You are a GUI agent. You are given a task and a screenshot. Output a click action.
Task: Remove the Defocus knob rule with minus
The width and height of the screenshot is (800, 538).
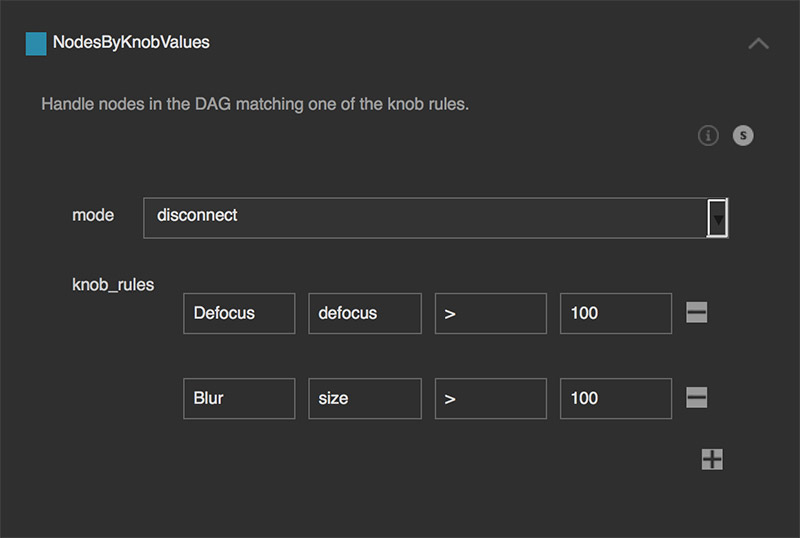pos(697,313)
